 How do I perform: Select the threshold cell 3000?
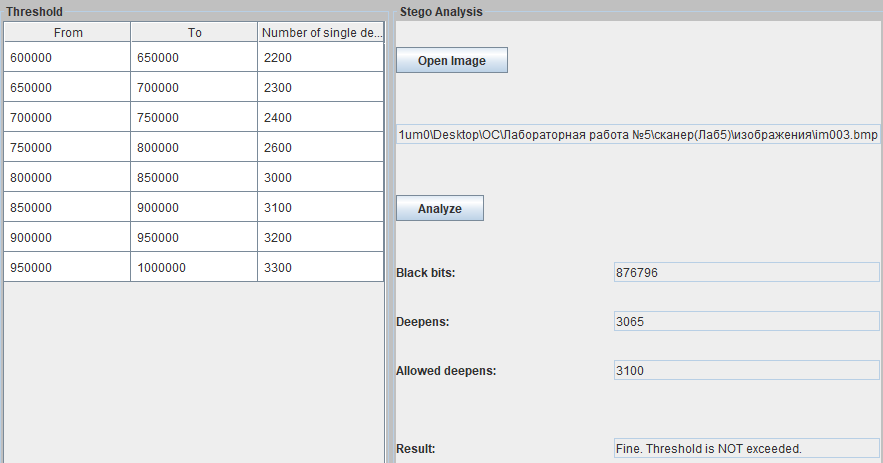[x=320, y=177]
